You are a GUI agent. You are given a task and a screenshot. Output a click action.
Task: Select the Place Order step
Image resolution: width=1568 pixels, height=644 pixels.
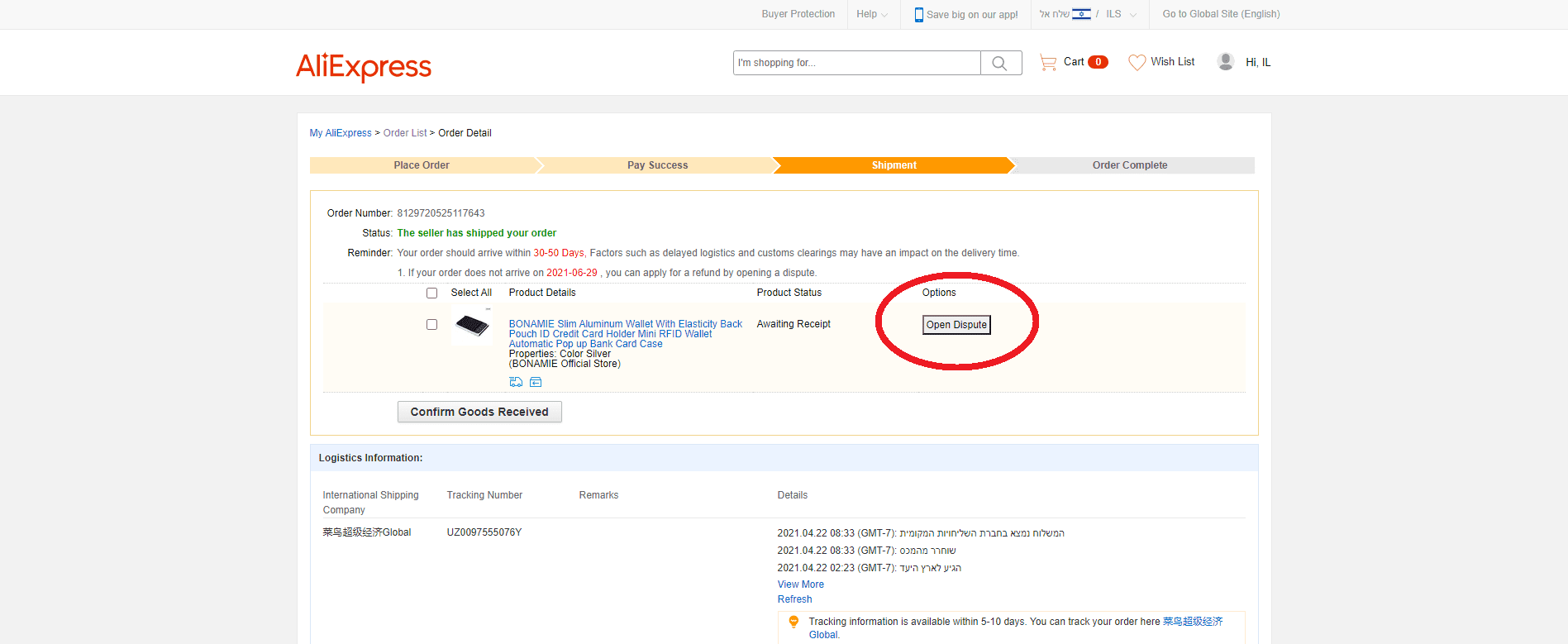pos(422,165)
